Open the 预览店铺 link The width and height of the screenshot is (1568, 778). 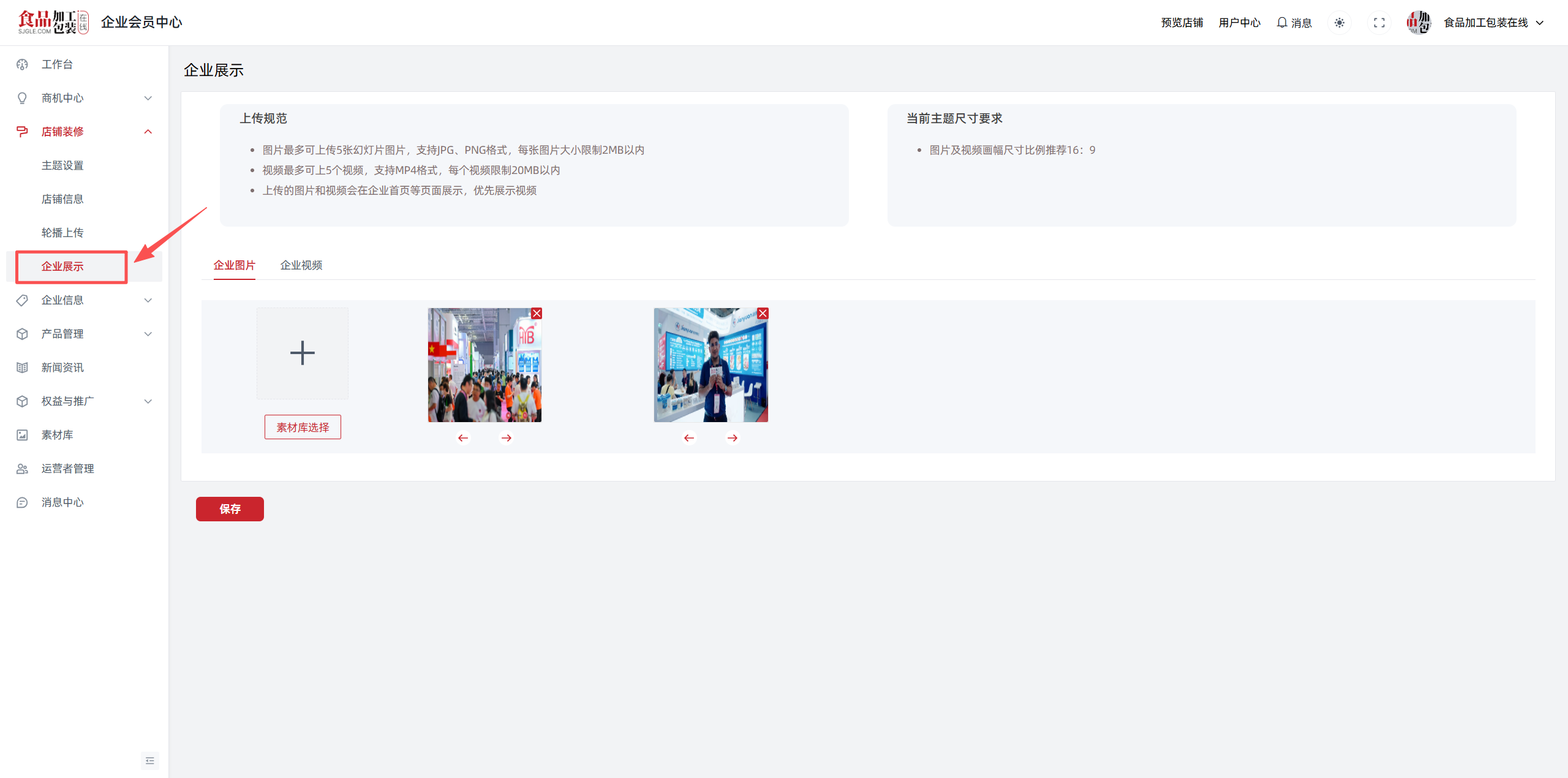point(1182,23)
